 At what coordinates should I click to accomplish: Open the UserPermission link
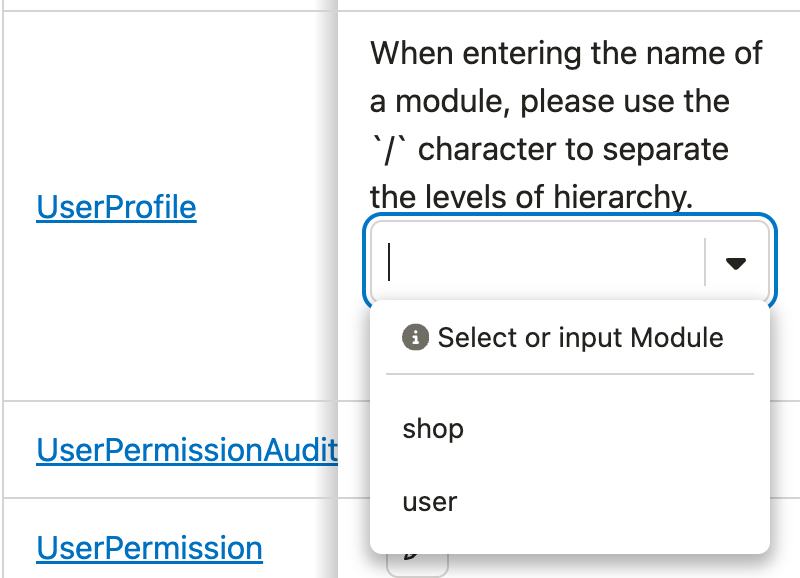[149, 548]
